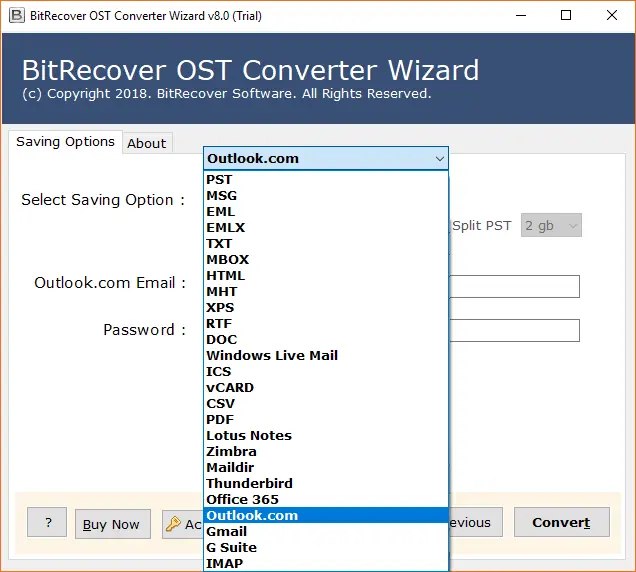
Task: Choose EMLX from the saving list
Action: (x=326, y=228)
